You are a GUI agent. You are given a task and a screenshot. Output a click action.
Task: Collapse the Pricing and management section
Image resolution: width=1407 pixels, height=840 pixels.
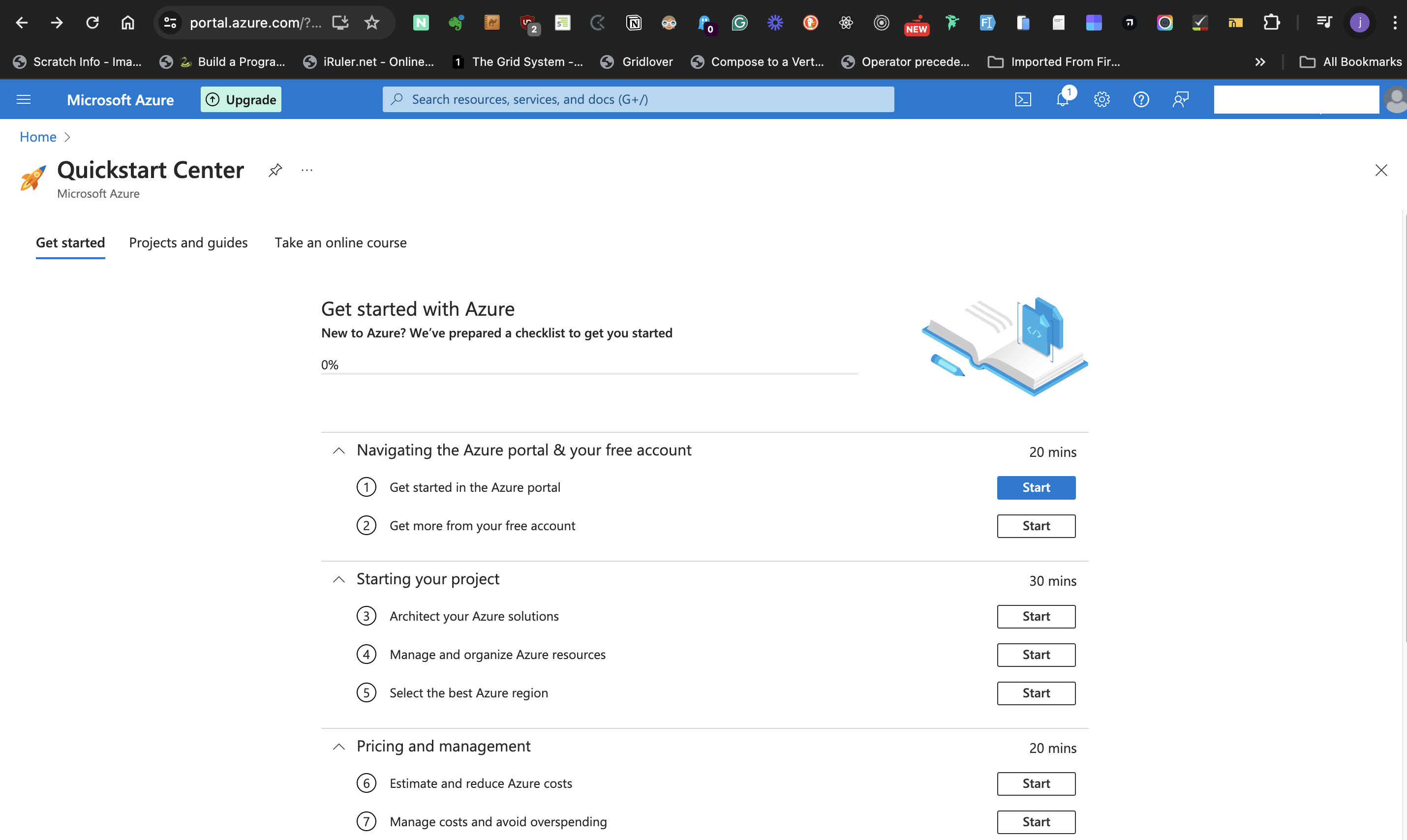338,747
